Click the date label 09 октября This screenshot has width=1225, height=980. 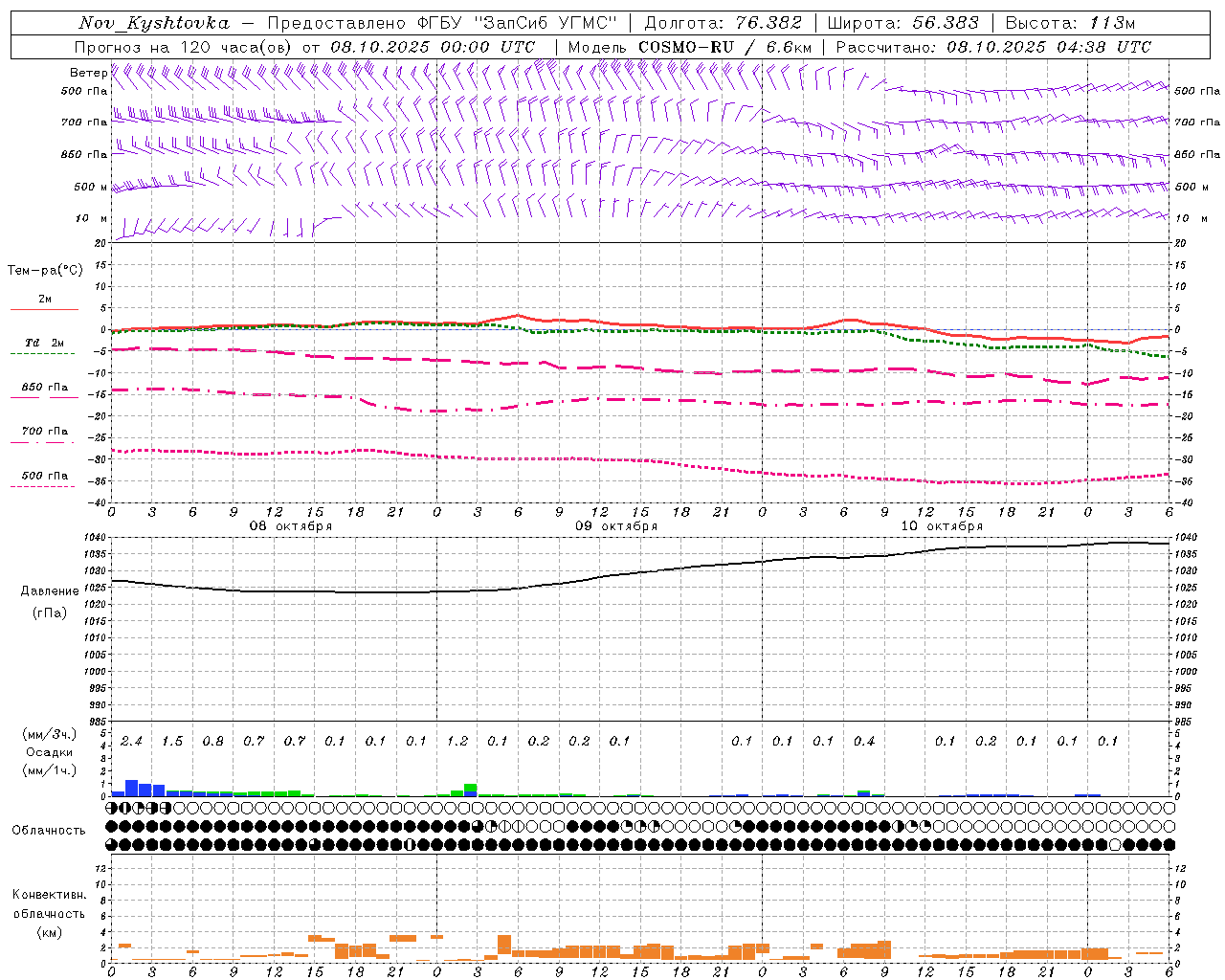(x=616, y=526)
